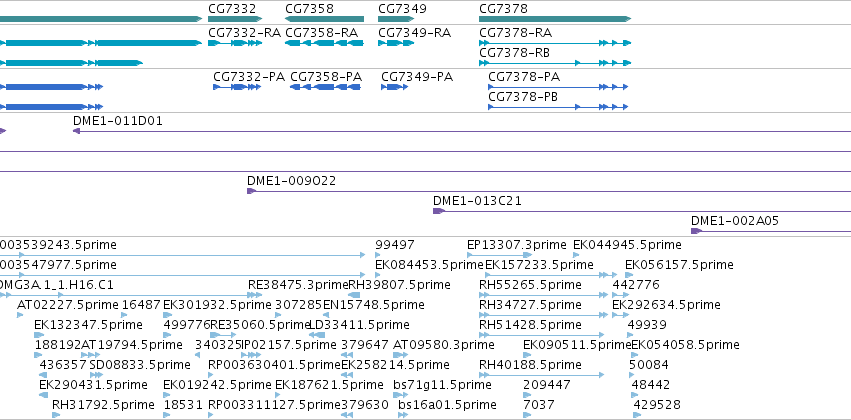The image size is (851, 420).
Task: Select EST EN15748.5prime
Action: click(373, 306)
